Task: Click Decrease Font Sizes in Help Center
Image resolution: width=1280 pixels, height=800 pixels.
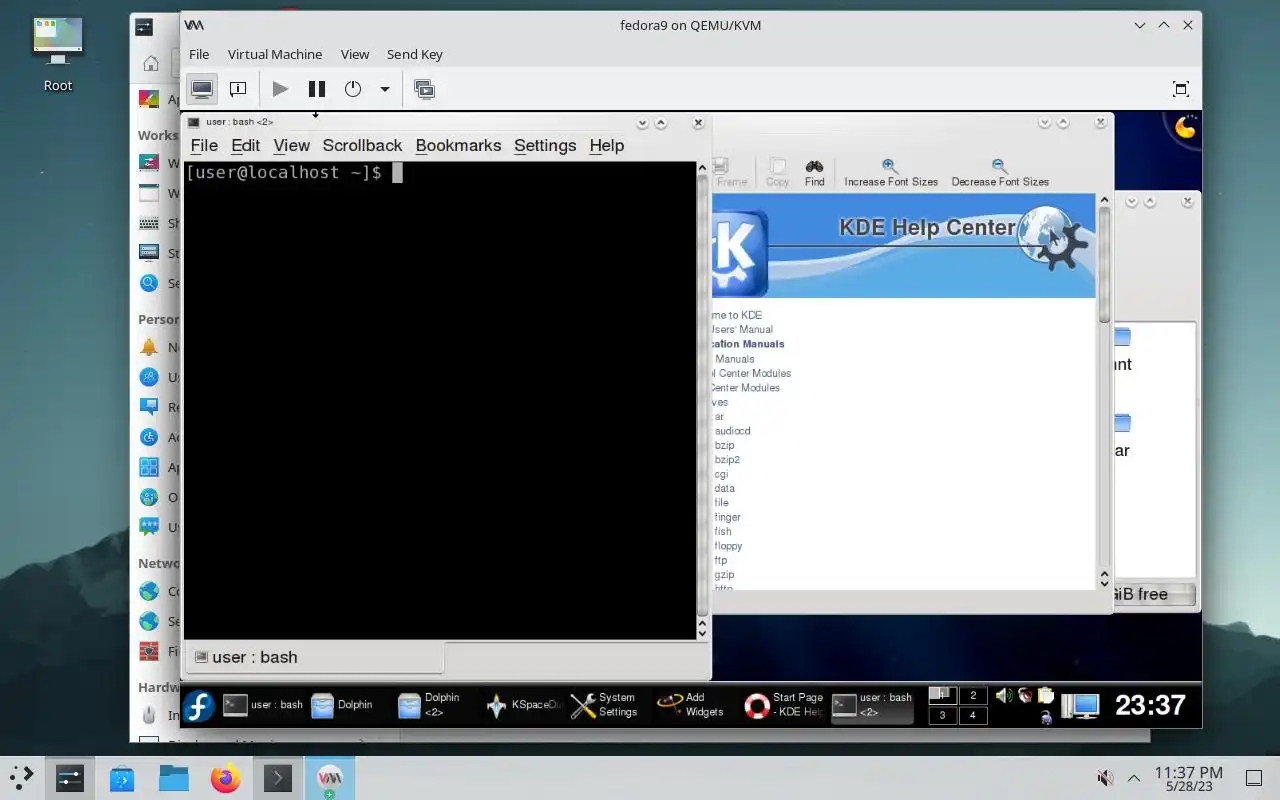Action: click(x=1000, y=172)
